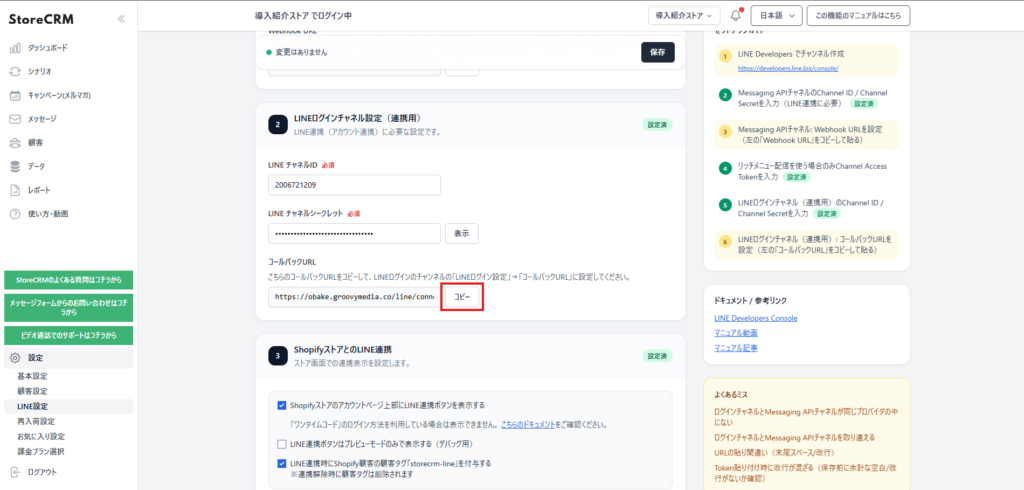Click the LINE チャネルID input field
The width and height of the screenshot is (1024, 490).
[x=354, y=185]
